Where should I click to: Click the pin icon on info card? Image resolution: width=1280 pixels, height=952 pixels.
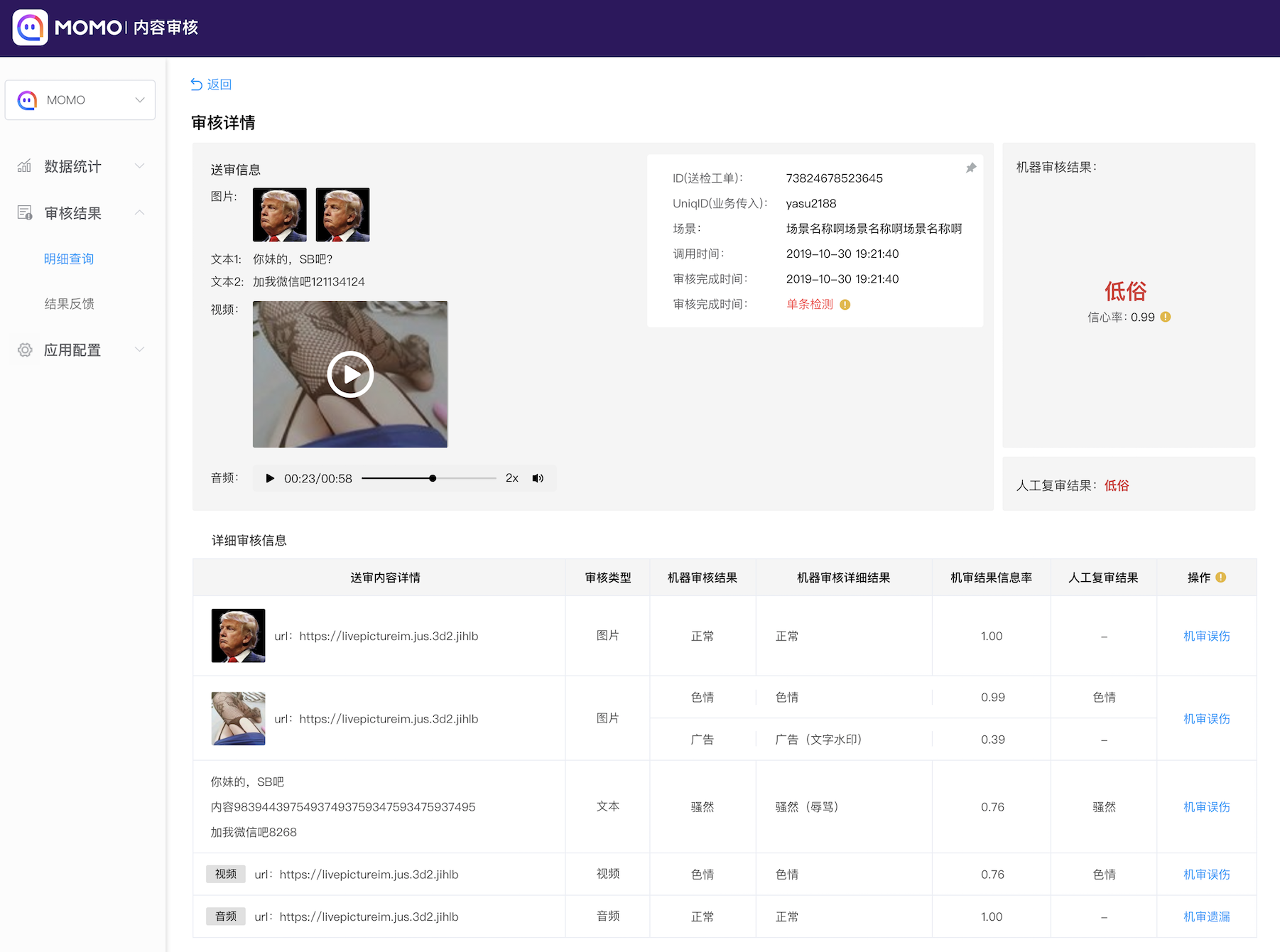pyautogui.click(x=971, y=168)
